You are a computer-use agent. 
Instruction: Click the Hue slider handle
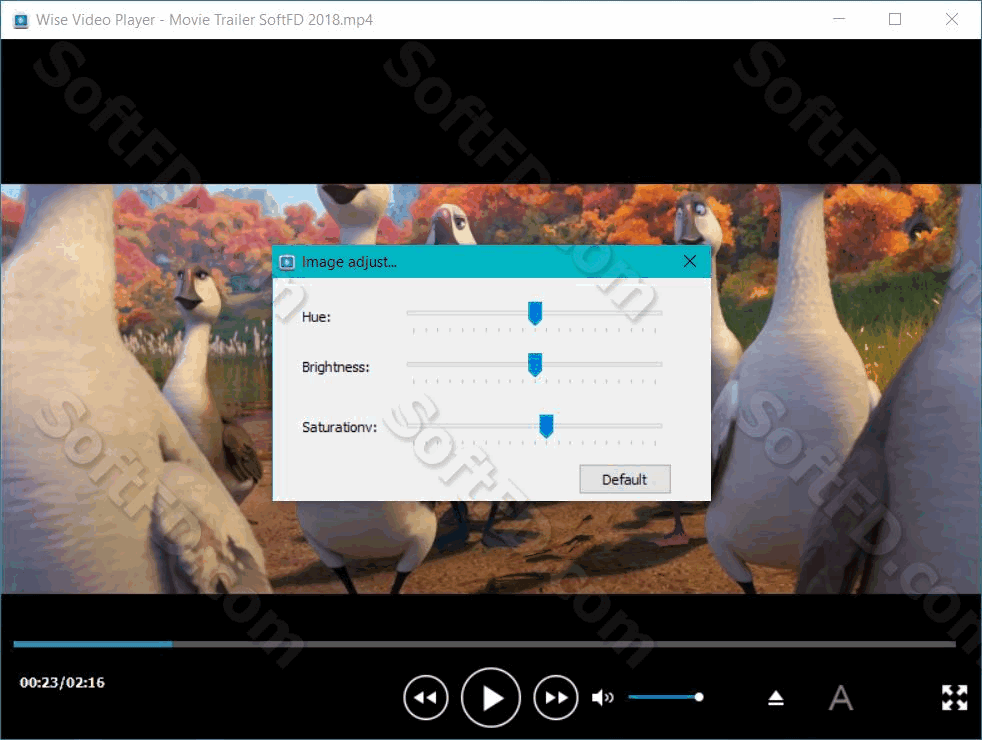click(535, 313)
